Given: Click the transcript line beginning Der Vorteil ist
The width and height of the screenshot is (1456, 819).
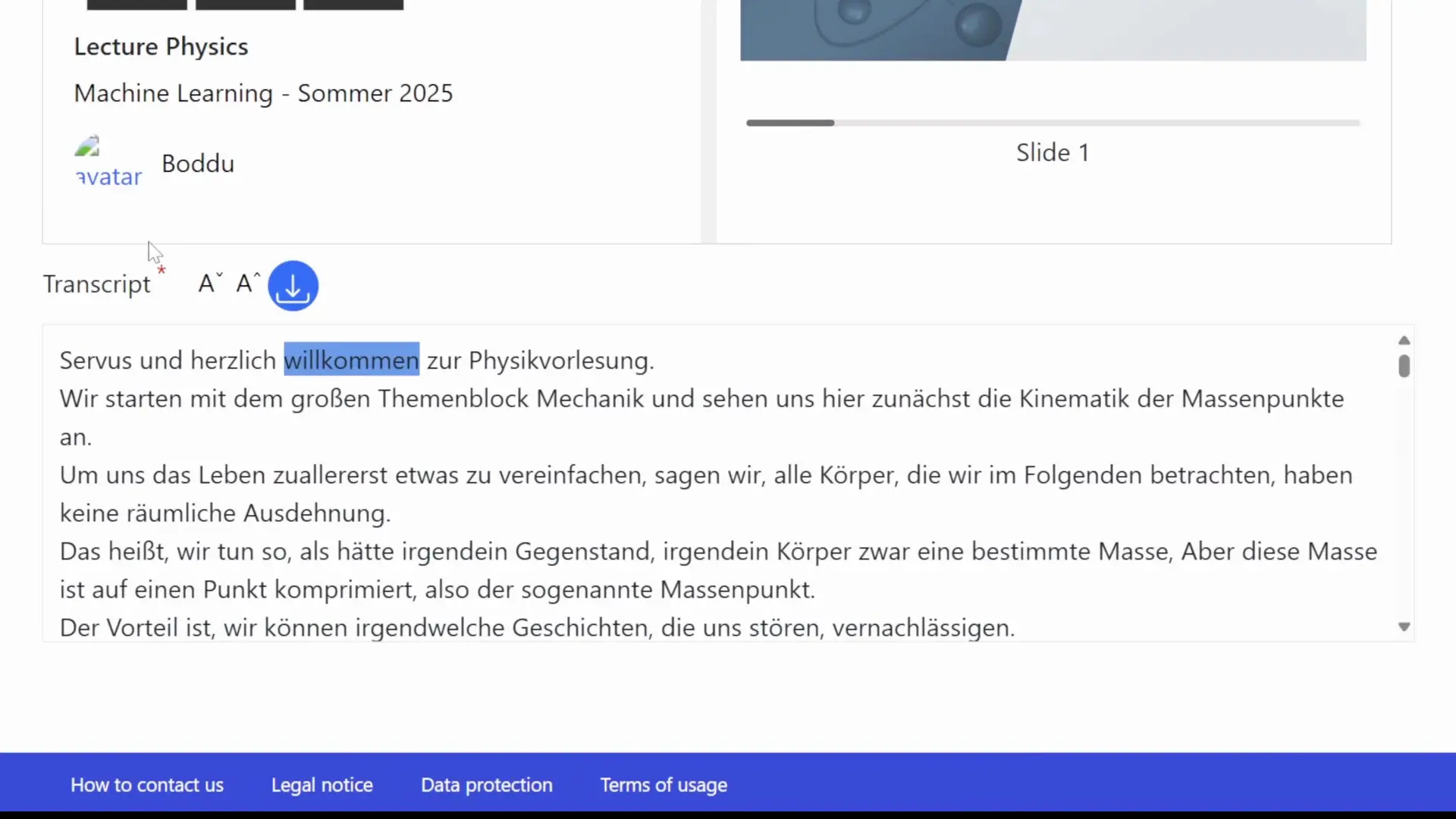Looking at the screenshot, I should pos(537,628).
